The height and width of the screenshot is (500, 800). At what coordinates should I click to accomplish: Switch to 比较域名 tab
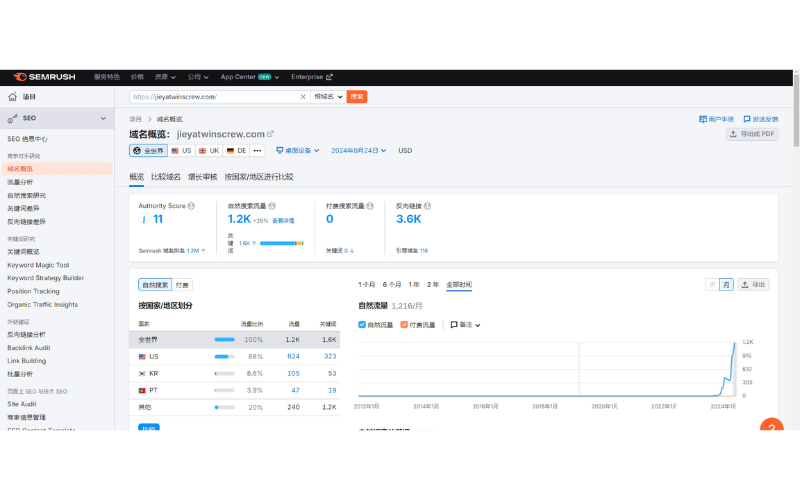[x=166, y=177]
